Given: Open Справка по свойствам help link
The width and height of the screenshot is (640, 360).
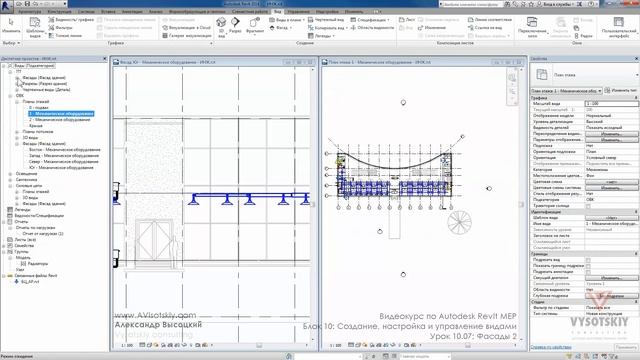Looking at the screenshot, I should click(x=551, y=347).
